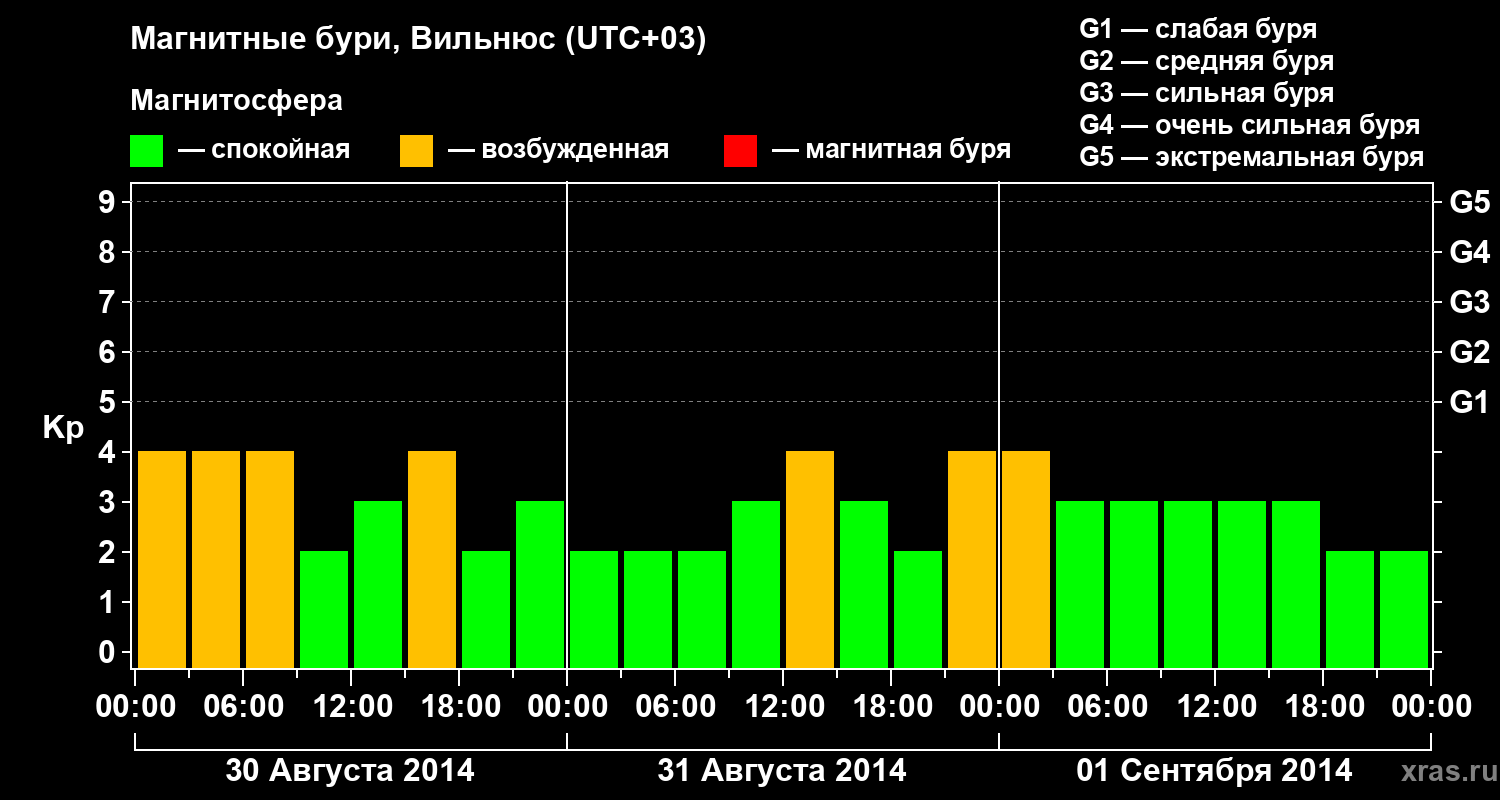Click the 'G4 — очень сильная буря' legend line
This screenshot has width=1500, height=800.
point(1249,125)
